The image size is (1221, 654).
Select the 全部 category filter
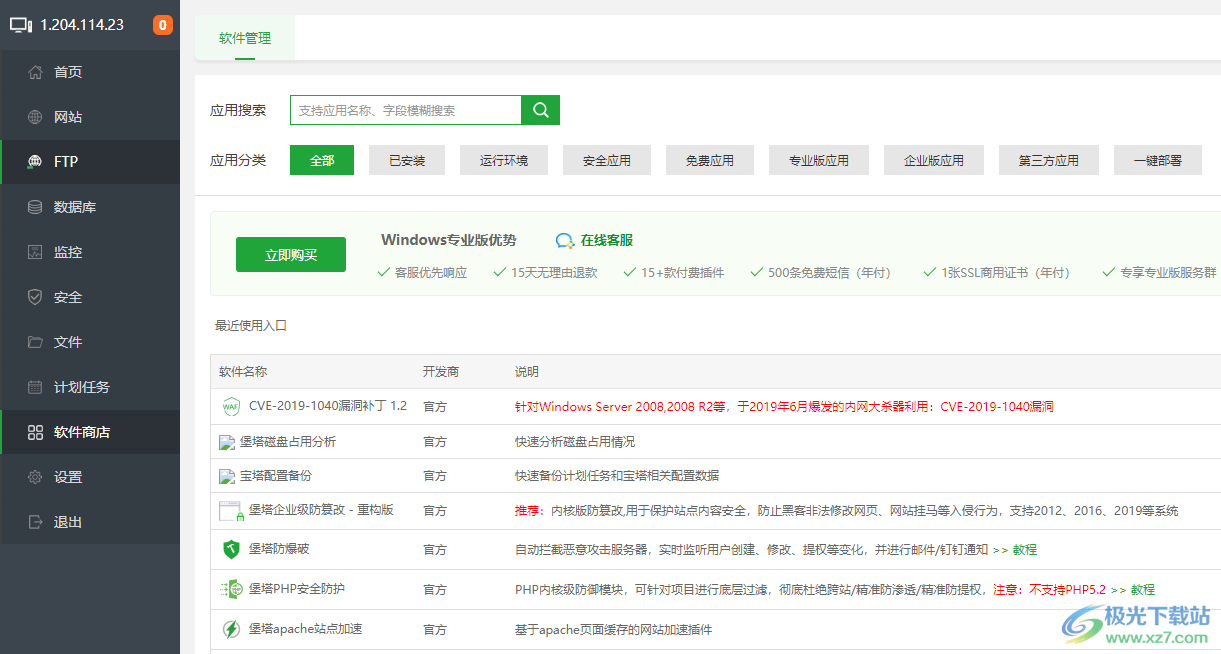point(322,160)
